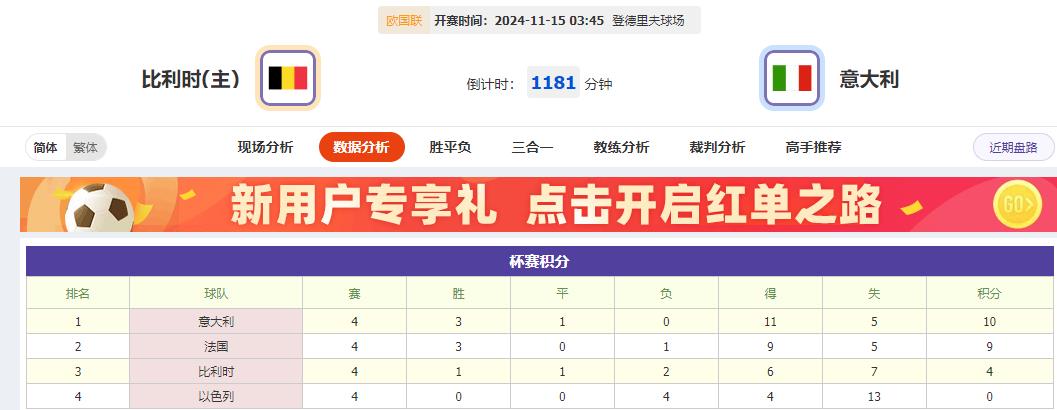Click the Italy flag icon
Screen dimensions: 1057x410
792,78
